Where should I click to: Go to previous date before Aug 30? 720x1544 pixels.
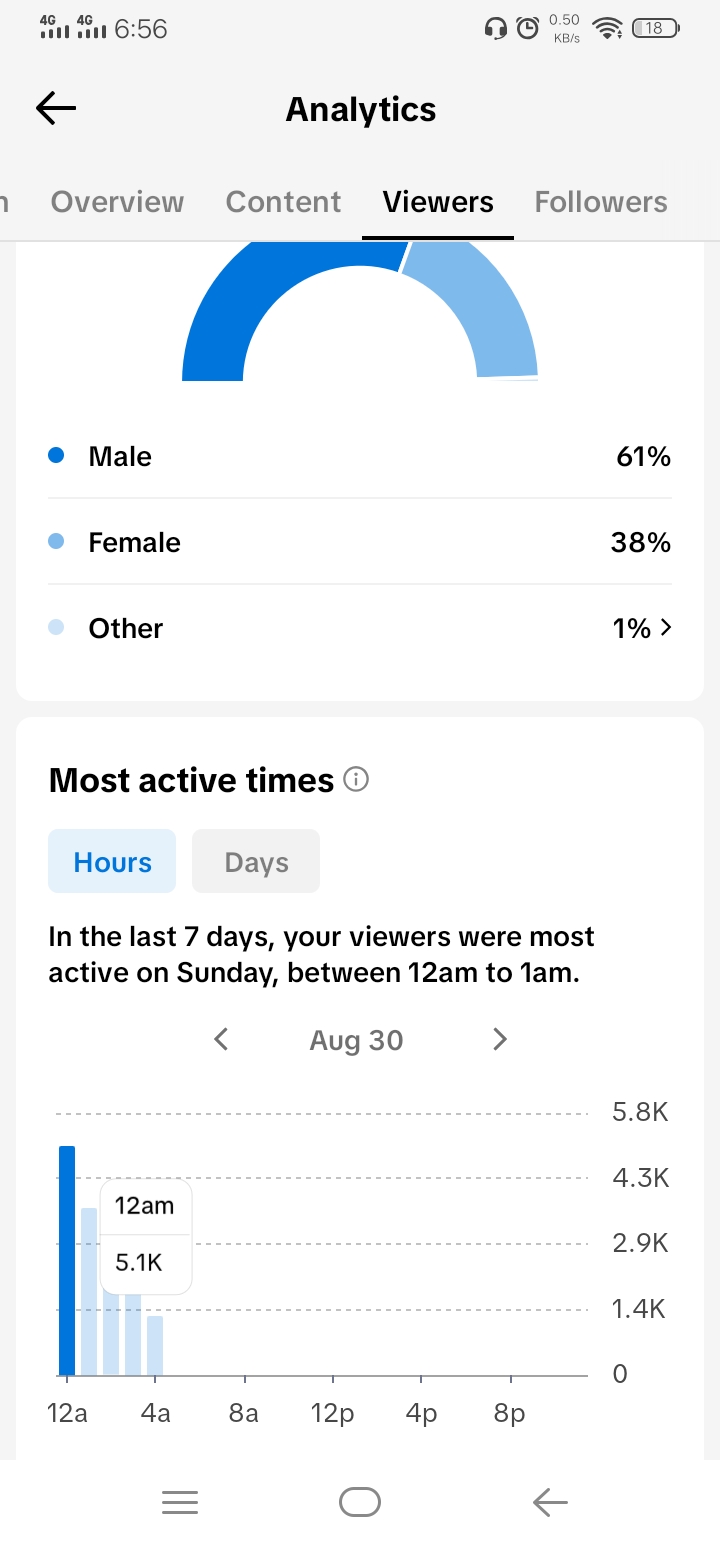click(x=222, y=1039)
